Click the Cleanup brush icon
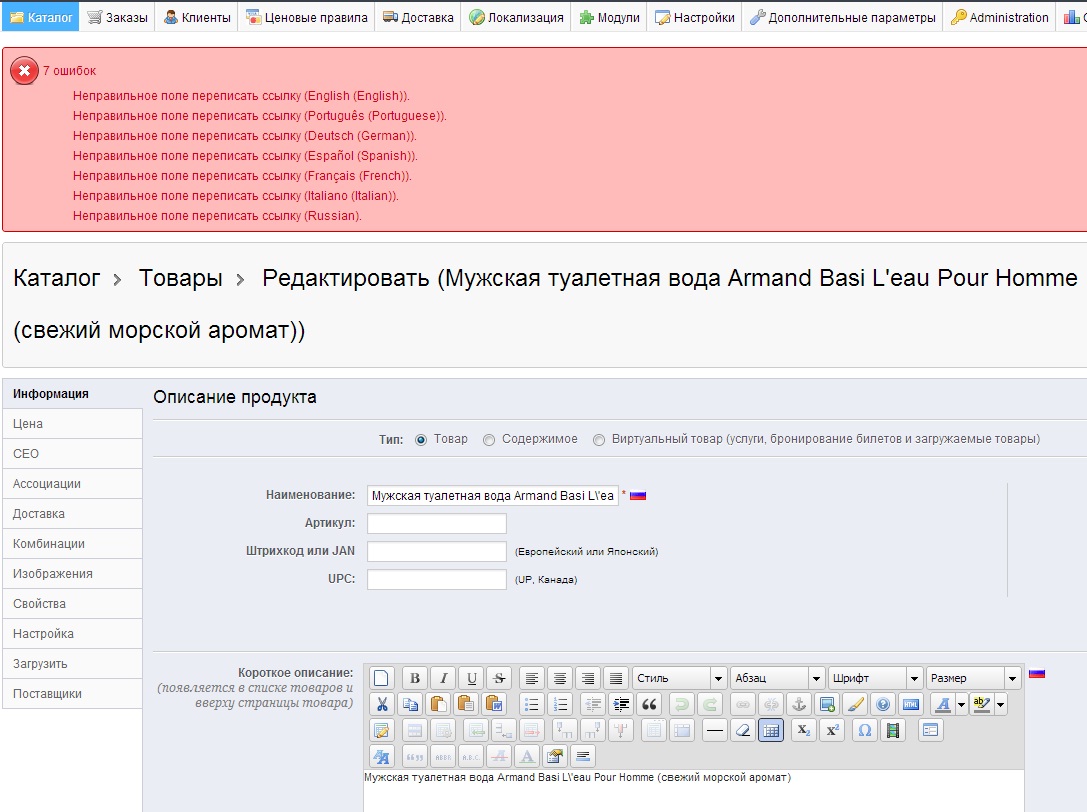This screenshot has width=1087, height=812. coord(855,705)
